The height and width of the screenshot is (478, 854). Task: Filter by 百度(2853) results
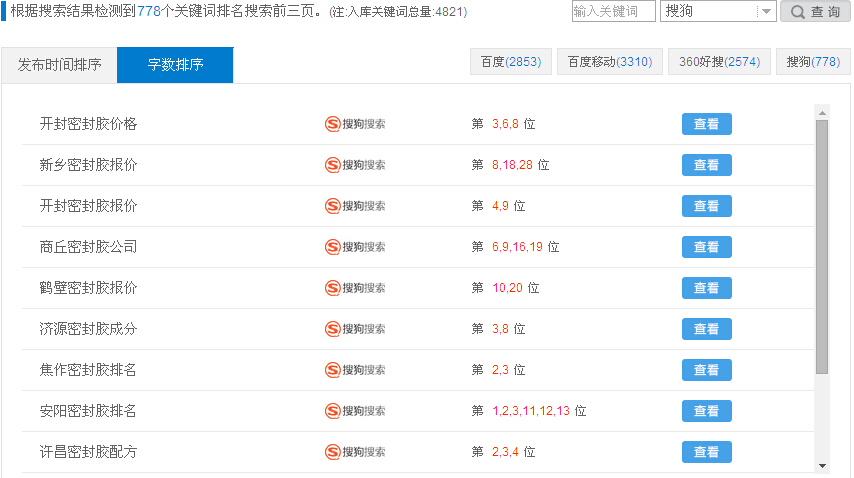point(511,62)
